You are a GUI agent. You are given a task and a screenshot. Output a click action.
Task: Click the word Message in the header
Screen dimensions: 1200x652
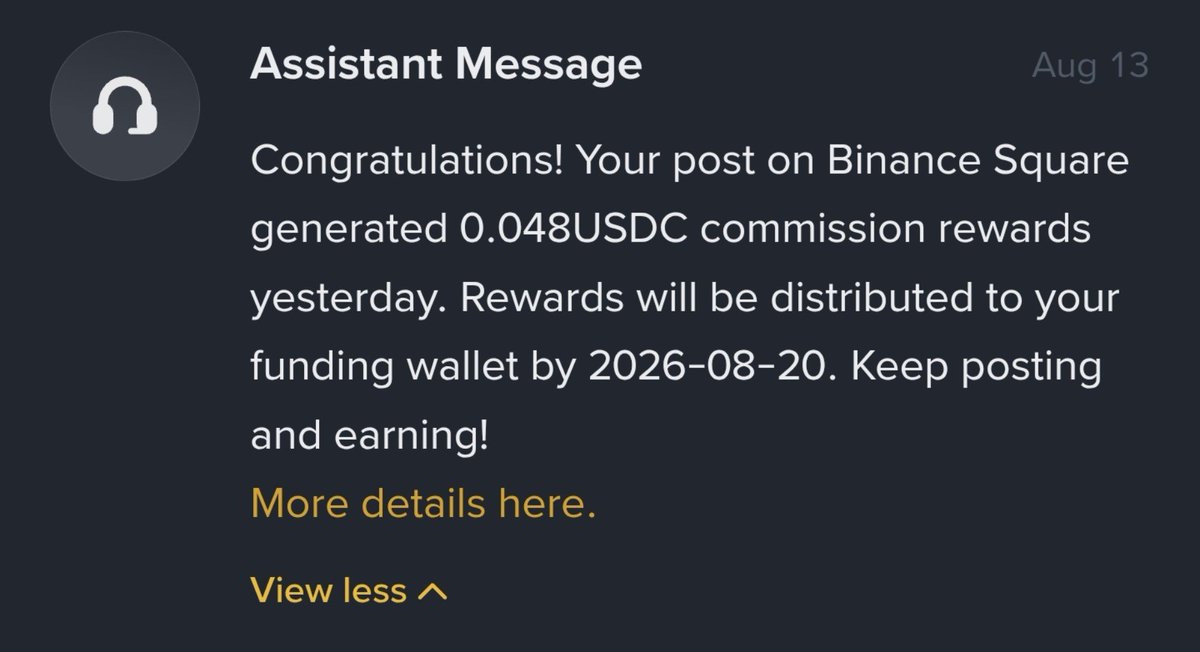click(548, 65)
